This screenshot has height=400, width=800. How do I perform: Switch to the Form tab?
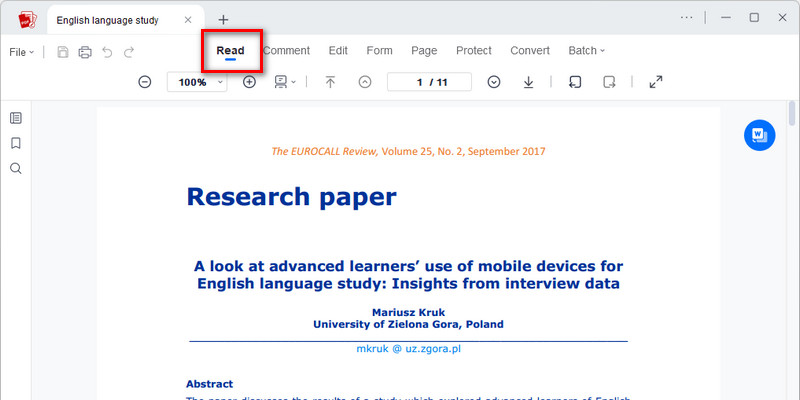coord(380,51)
